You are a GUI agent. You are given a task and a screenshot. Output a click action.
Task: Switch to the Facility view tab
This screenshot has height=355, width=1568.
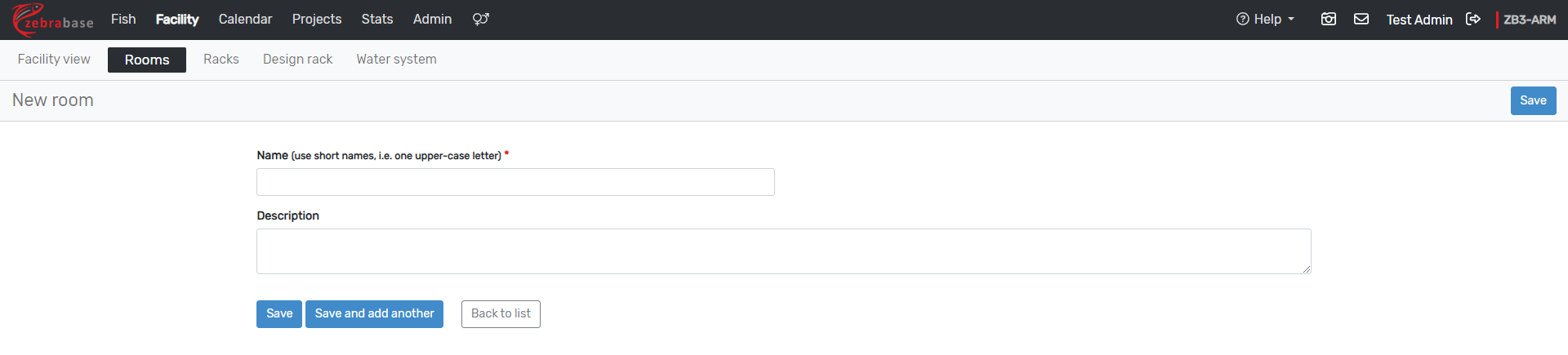click(54, 59)
